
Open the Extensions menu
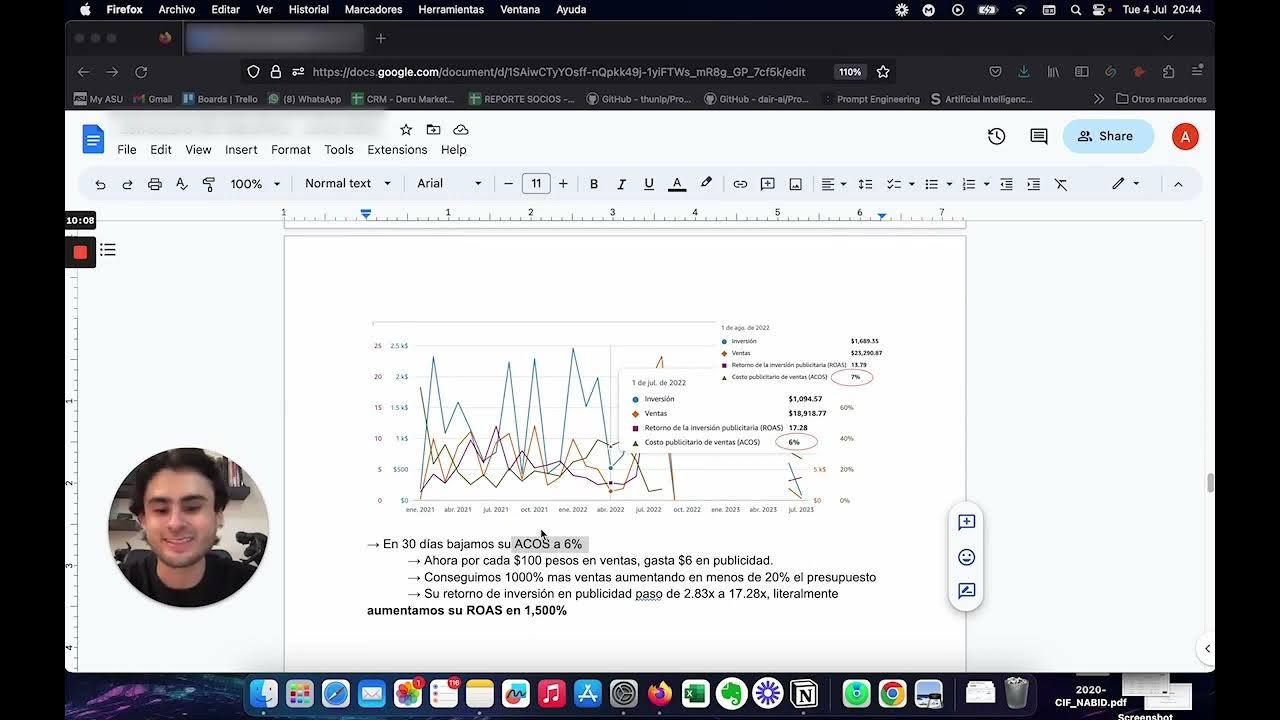[x=397, y=150]
